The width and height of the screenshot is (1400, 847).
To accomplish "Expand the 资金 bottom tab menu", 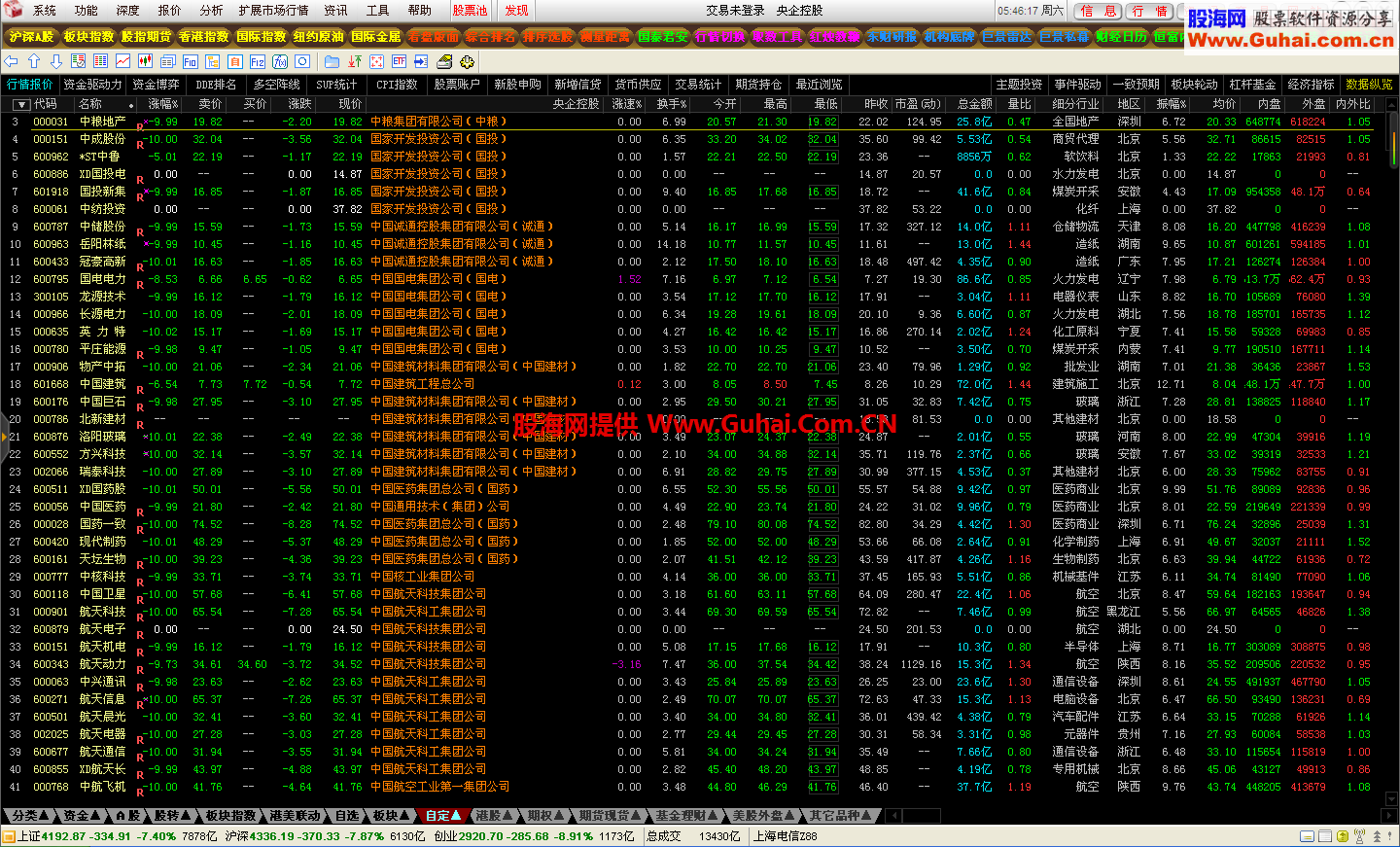I will tap(83, 816).
